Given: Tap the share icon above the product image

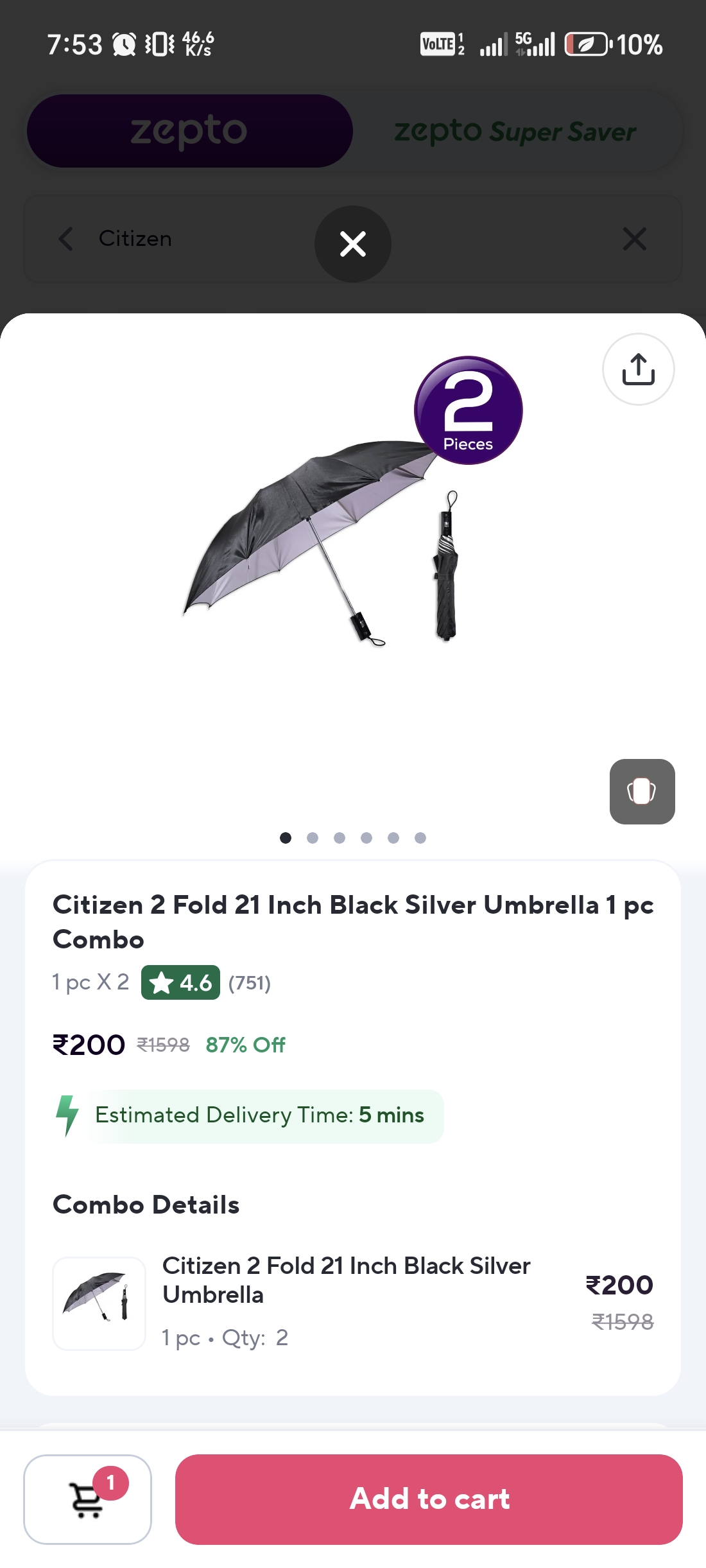Looking at the screenshot, I should pos(638,369).
